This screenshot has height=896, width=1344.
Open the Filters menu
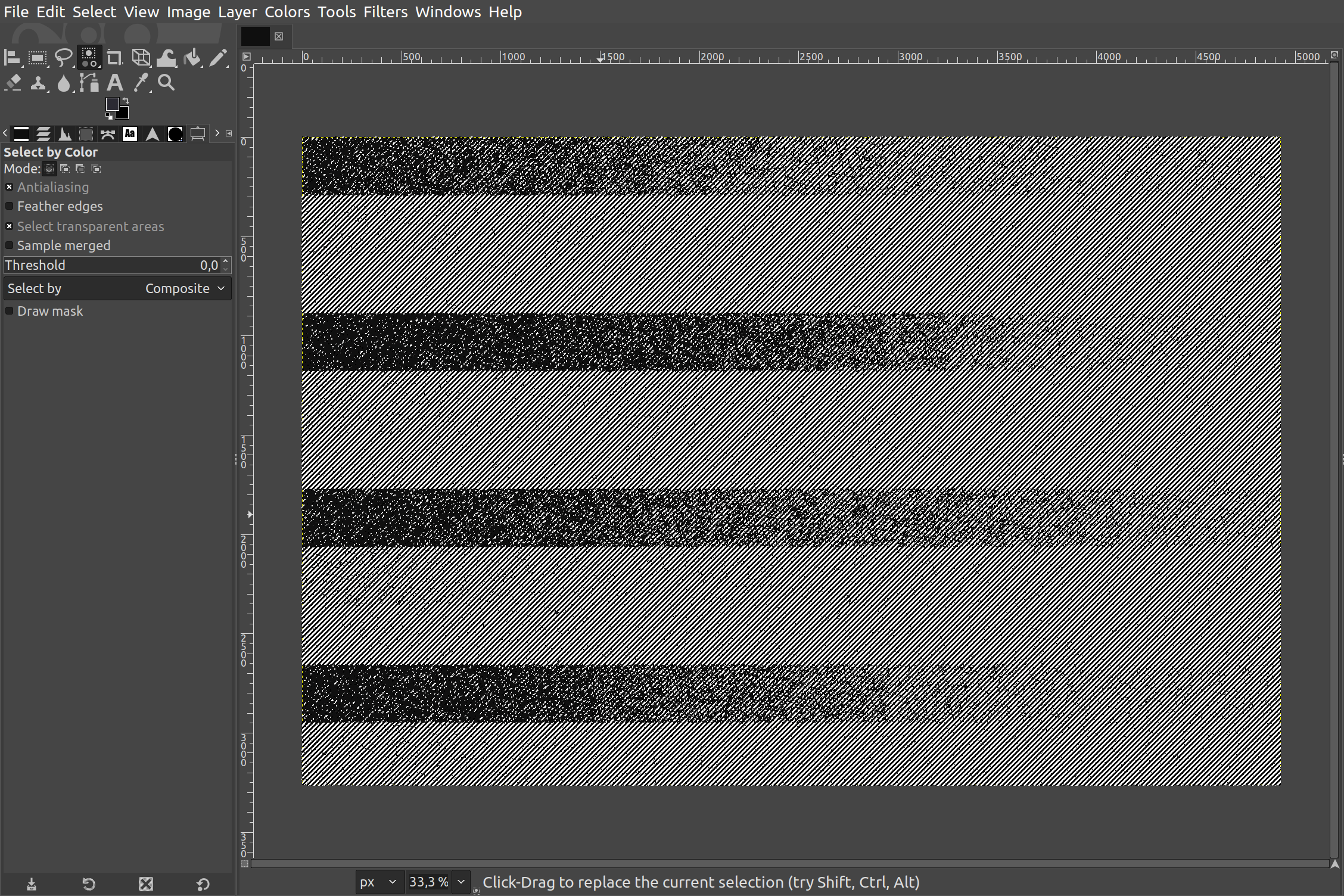click(x=385, y=12)
